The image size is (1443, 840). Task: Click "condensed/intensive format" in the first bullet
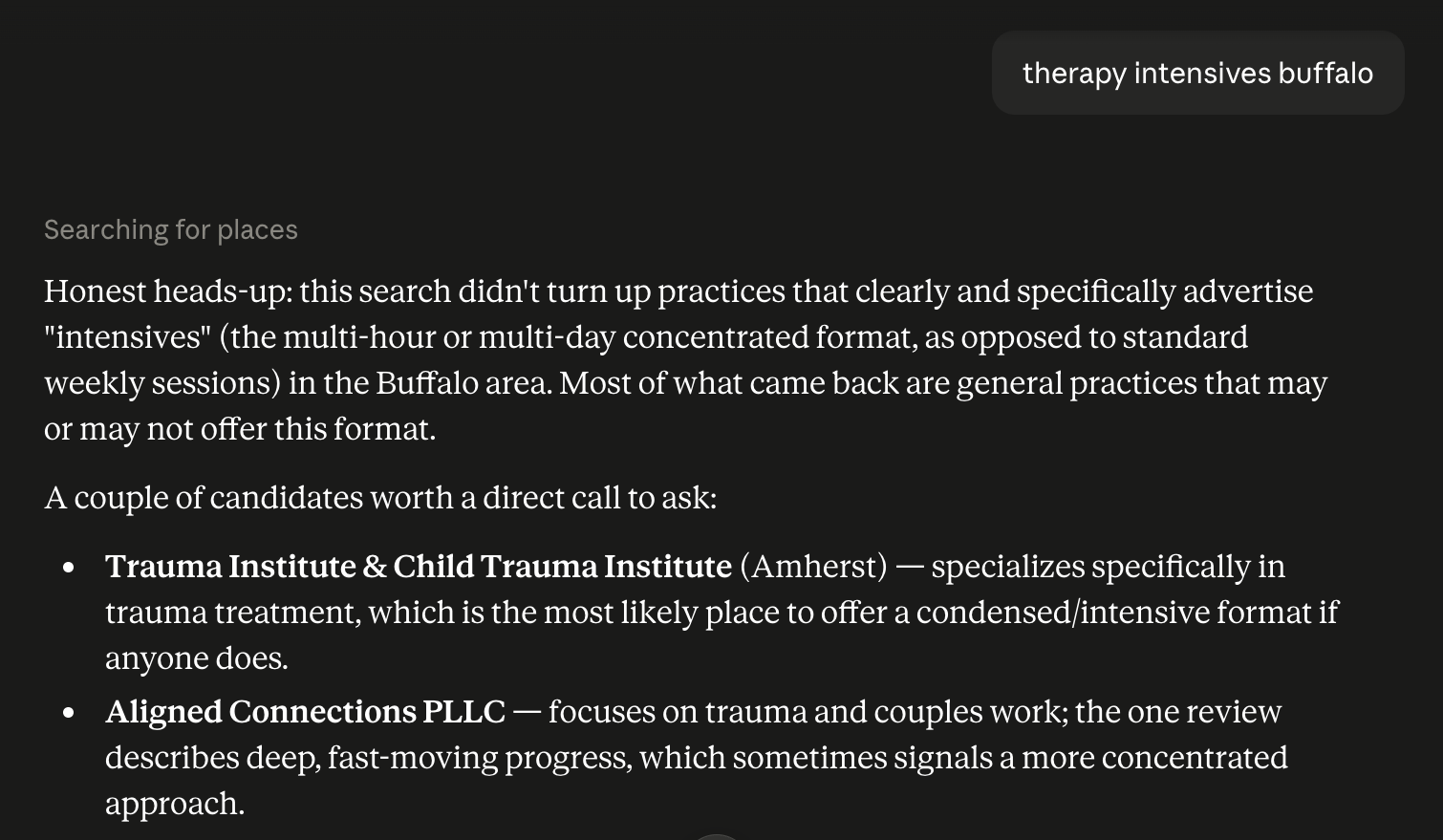click(x=1114, y=613)
